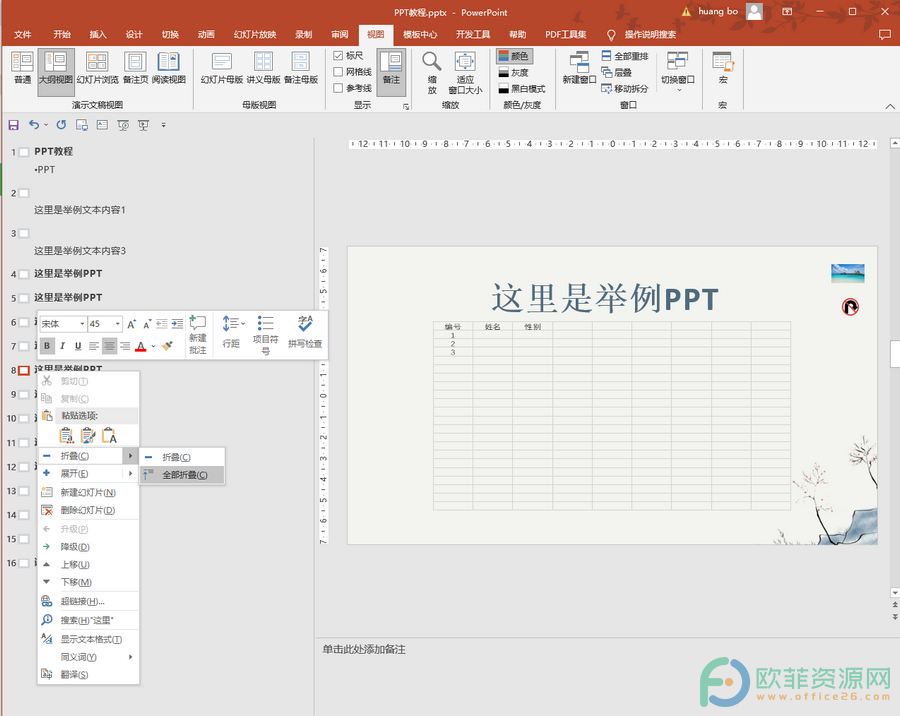Open the comments pane icon at top right
Screen dimensions: 900x716
885,35
